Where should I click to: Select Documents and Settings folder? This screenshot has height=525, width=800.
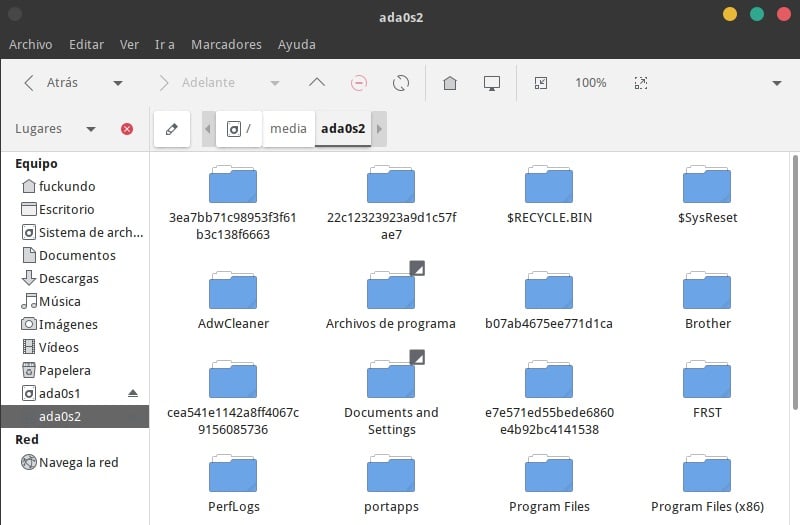pos(391,394)
